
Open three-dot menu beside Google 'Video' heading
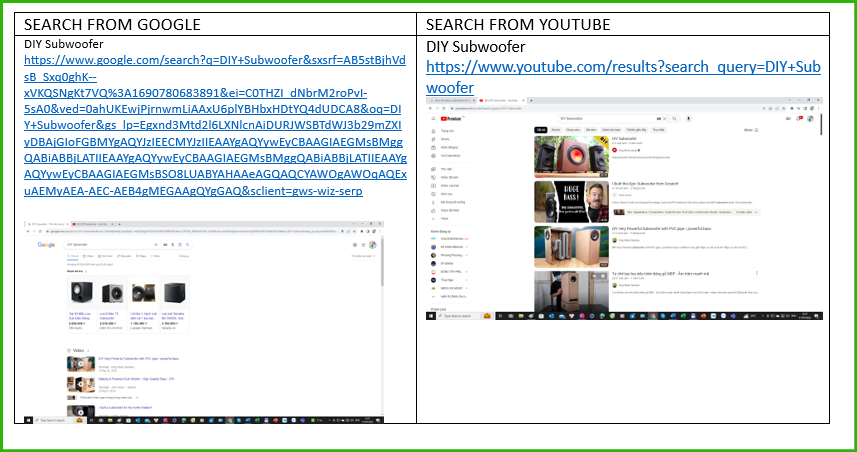[88, 350]
